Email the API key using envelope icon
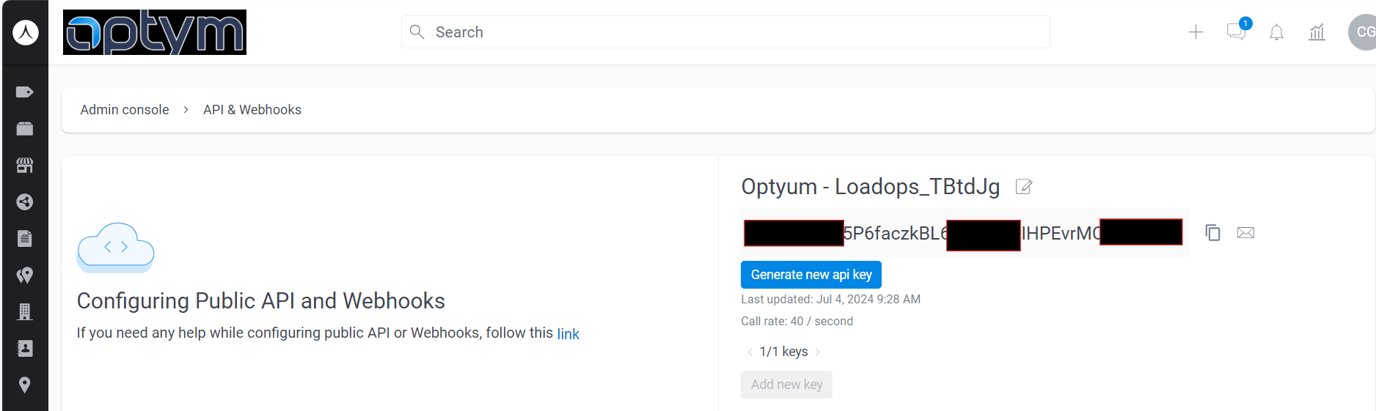The height and width of the screenshot is (411, 1376). pos(1245,233)
